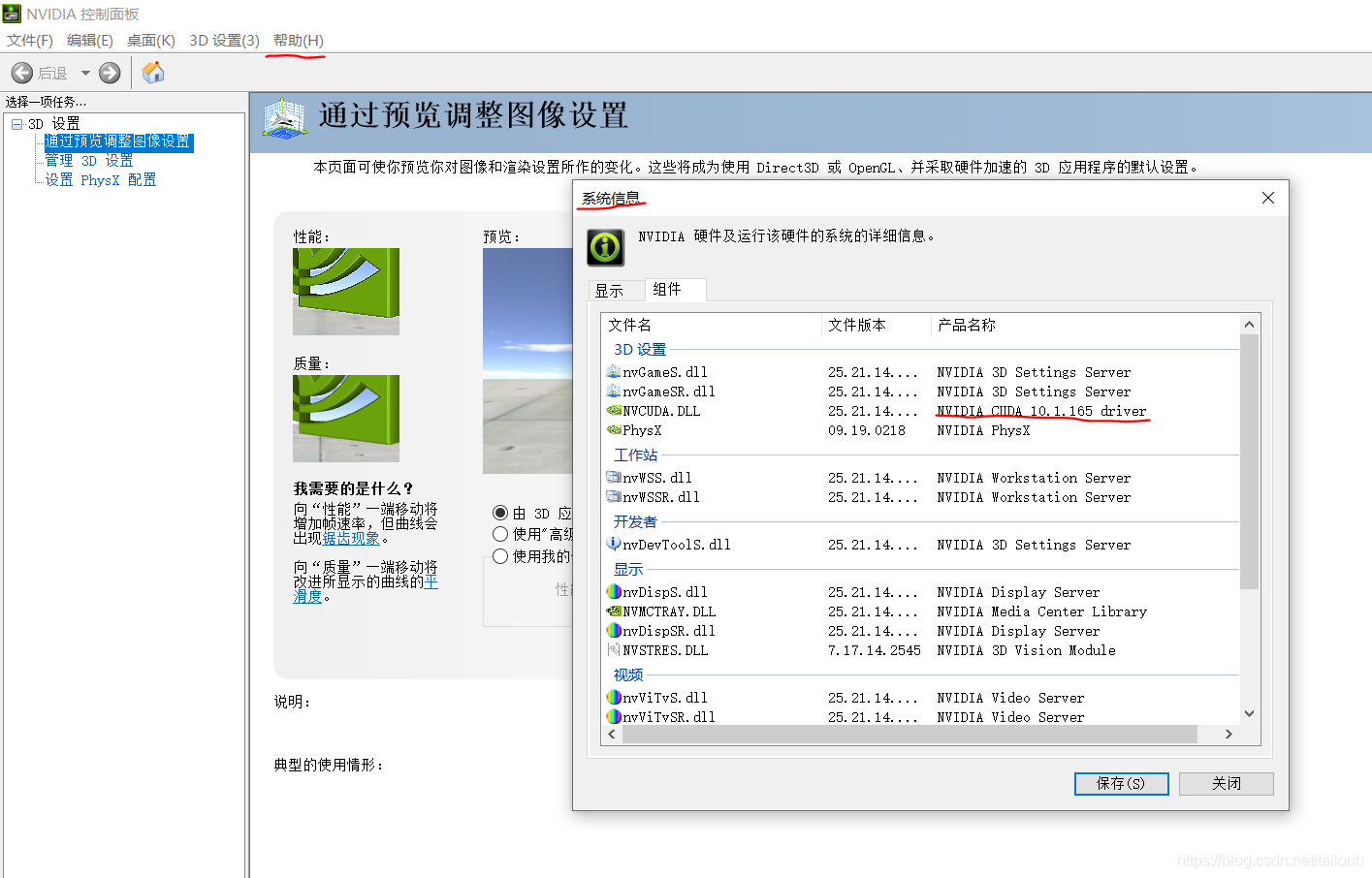1372x878 pixels.
Task: Select the 09.19.0218 PhysX version cell
Action: point(867,430)
